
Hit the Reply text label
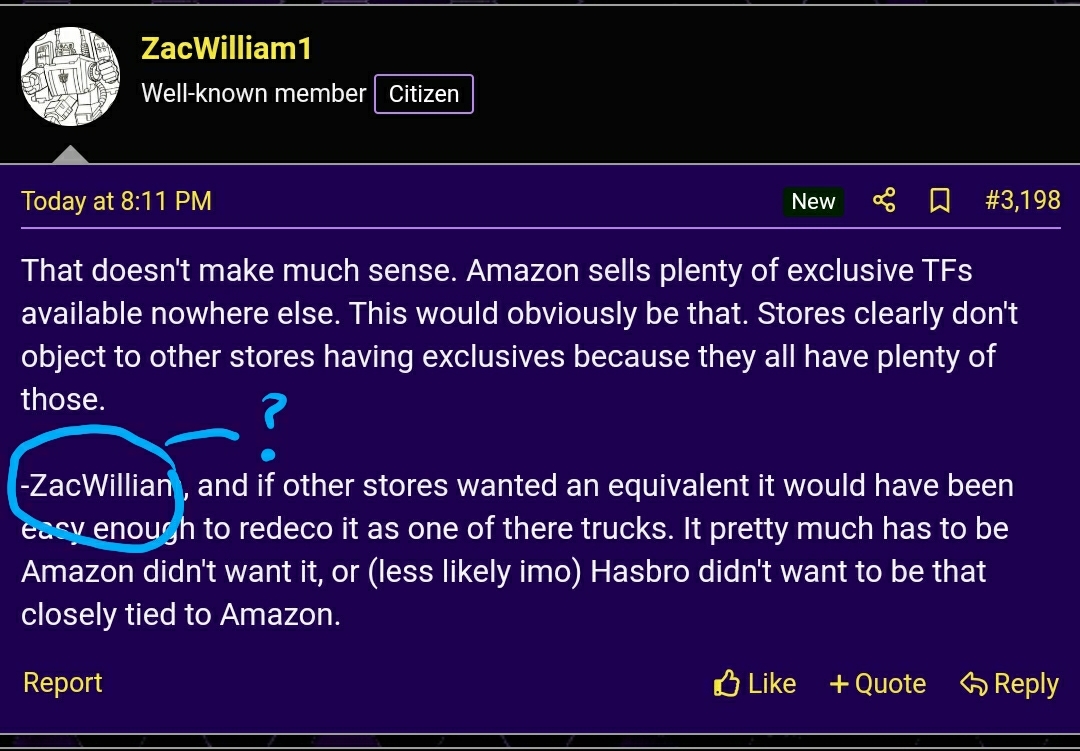point(1026,684)
